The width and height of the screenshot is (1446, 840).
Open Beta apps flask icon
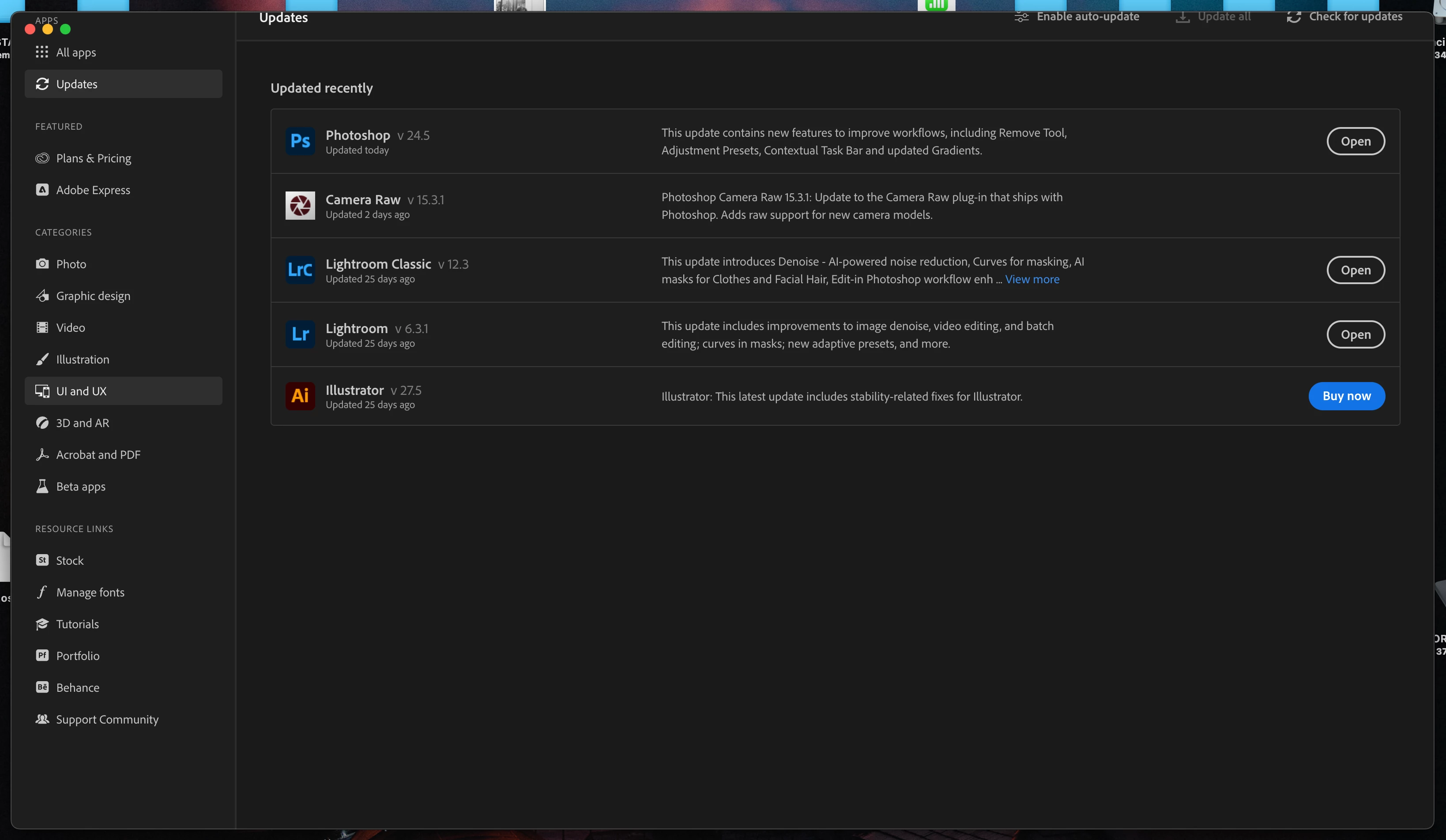(42, 486)
